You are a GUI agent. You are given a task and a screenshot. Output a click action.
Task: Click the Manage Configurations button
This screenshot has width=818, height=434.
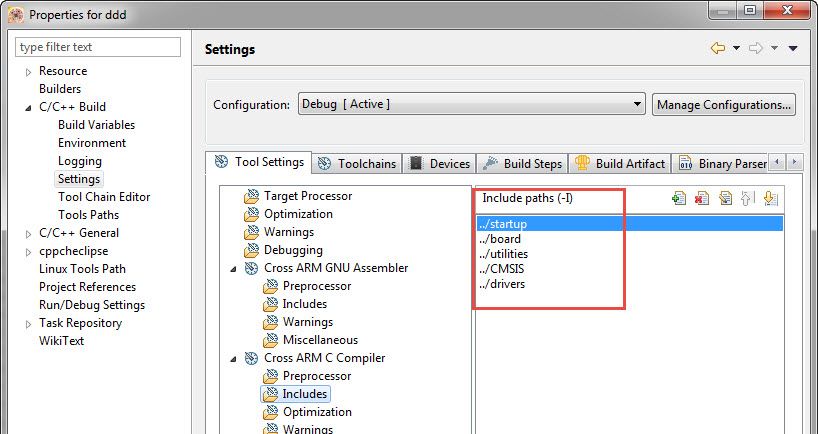click(724, 104)
